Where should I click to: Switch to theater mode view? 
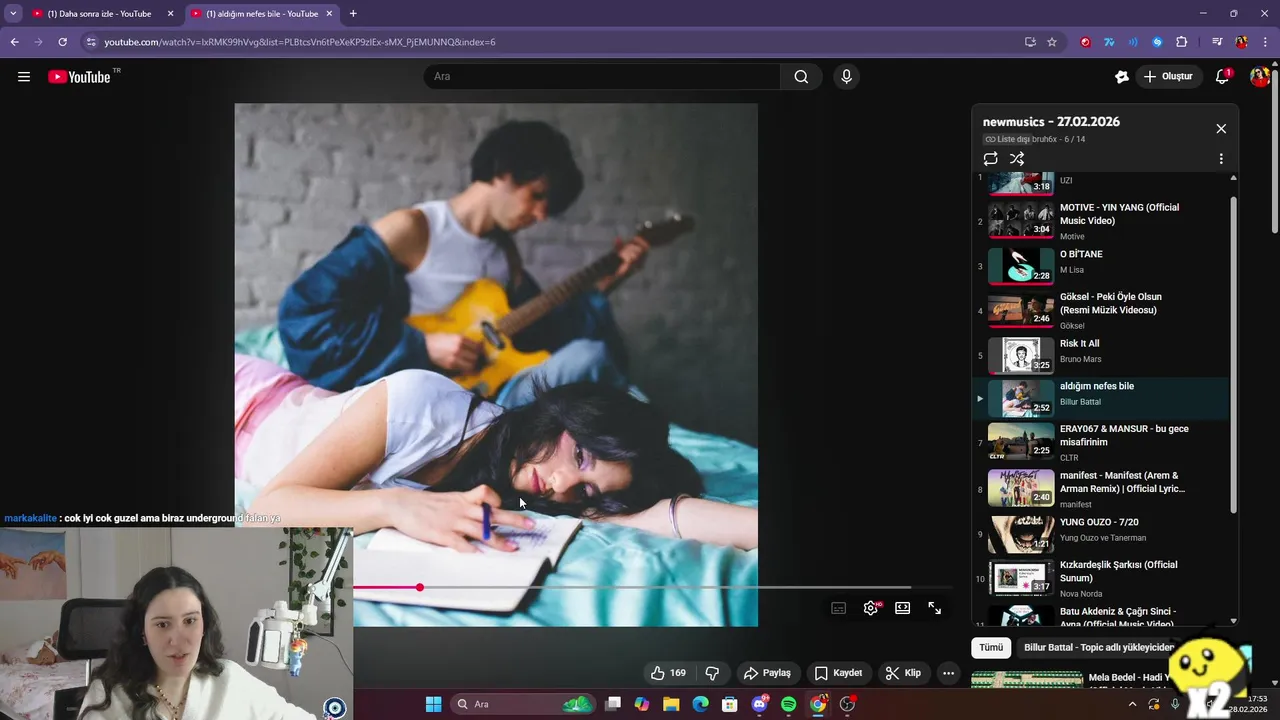[x=903, y=608]
